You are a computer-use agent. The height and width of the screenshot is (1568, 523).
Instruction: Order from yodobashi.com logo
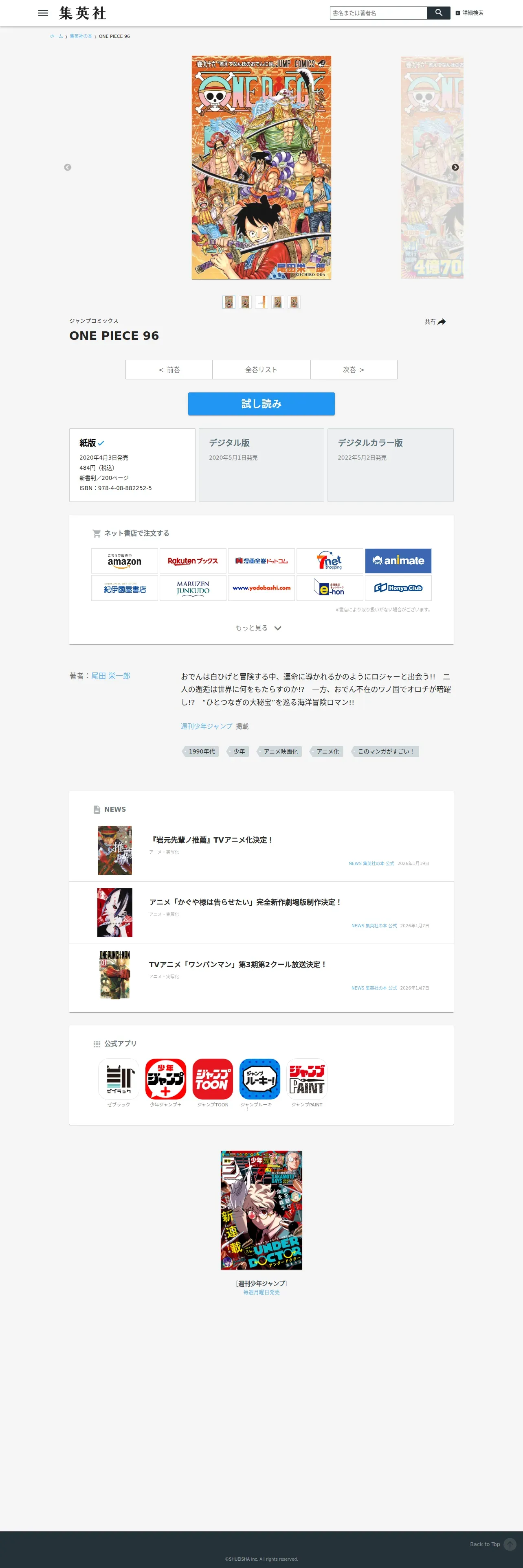261,588
